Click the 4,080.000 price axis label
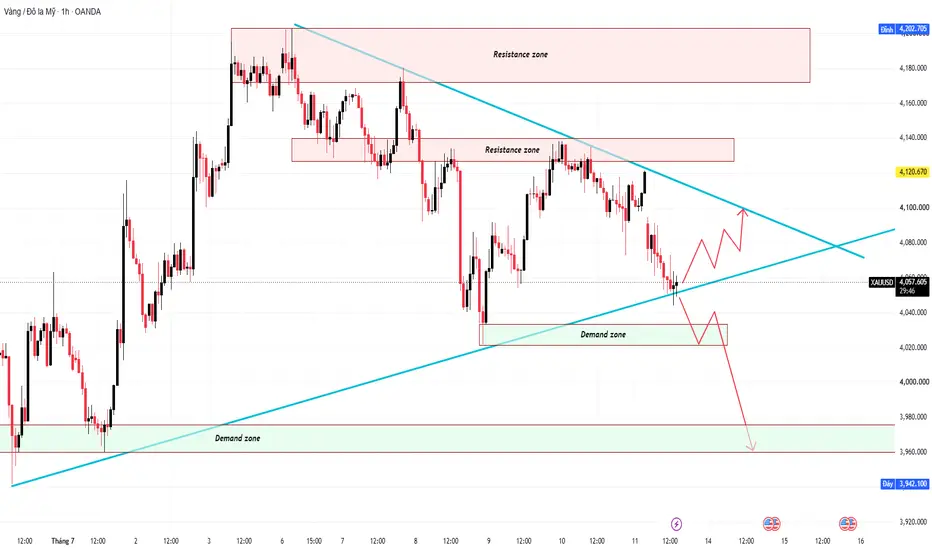Viewport: 932px width, 550px height. [x=913, y=243]
